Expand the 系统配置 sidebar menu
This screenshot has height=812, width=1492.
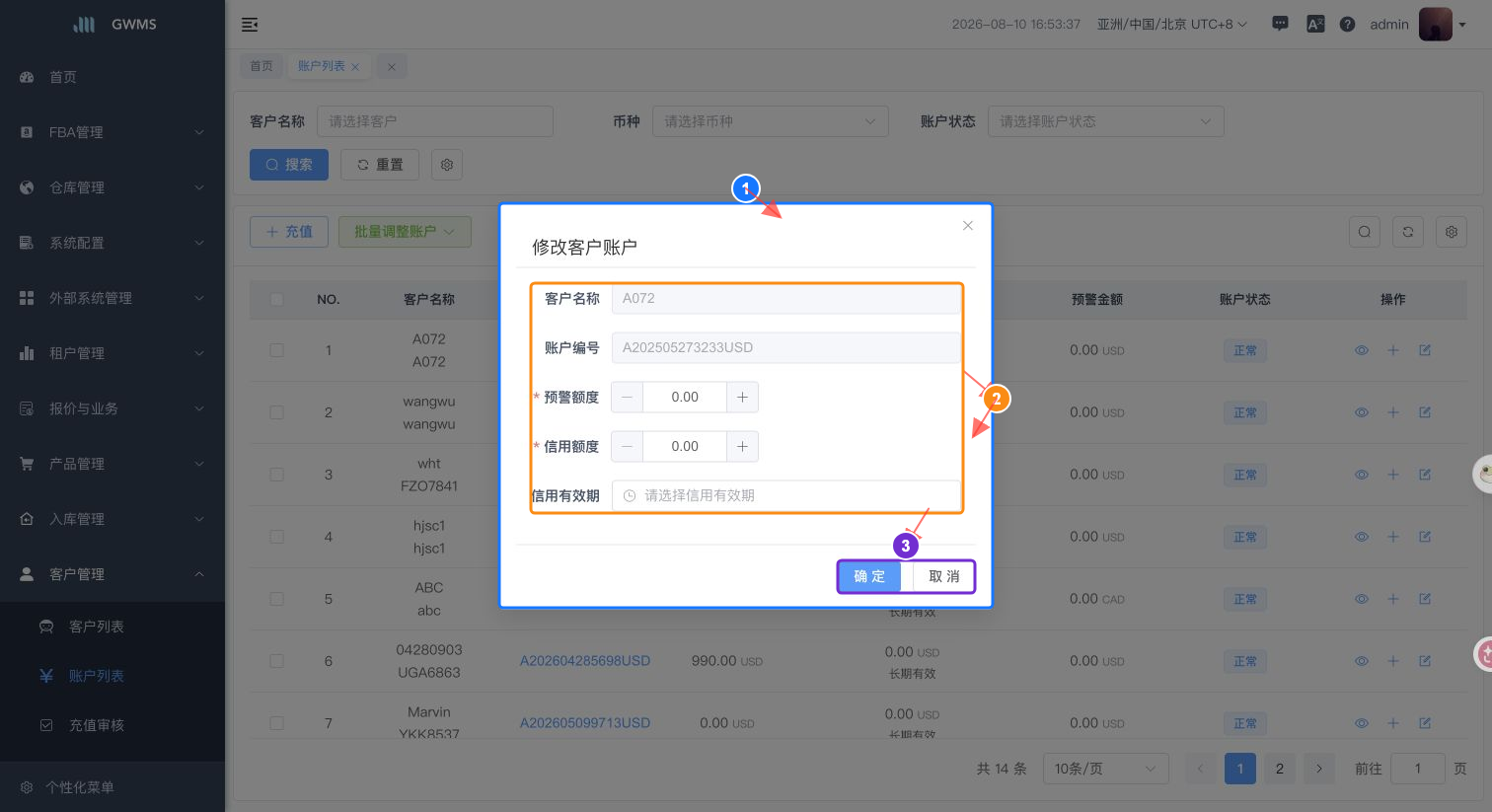(x=112, y=243)
